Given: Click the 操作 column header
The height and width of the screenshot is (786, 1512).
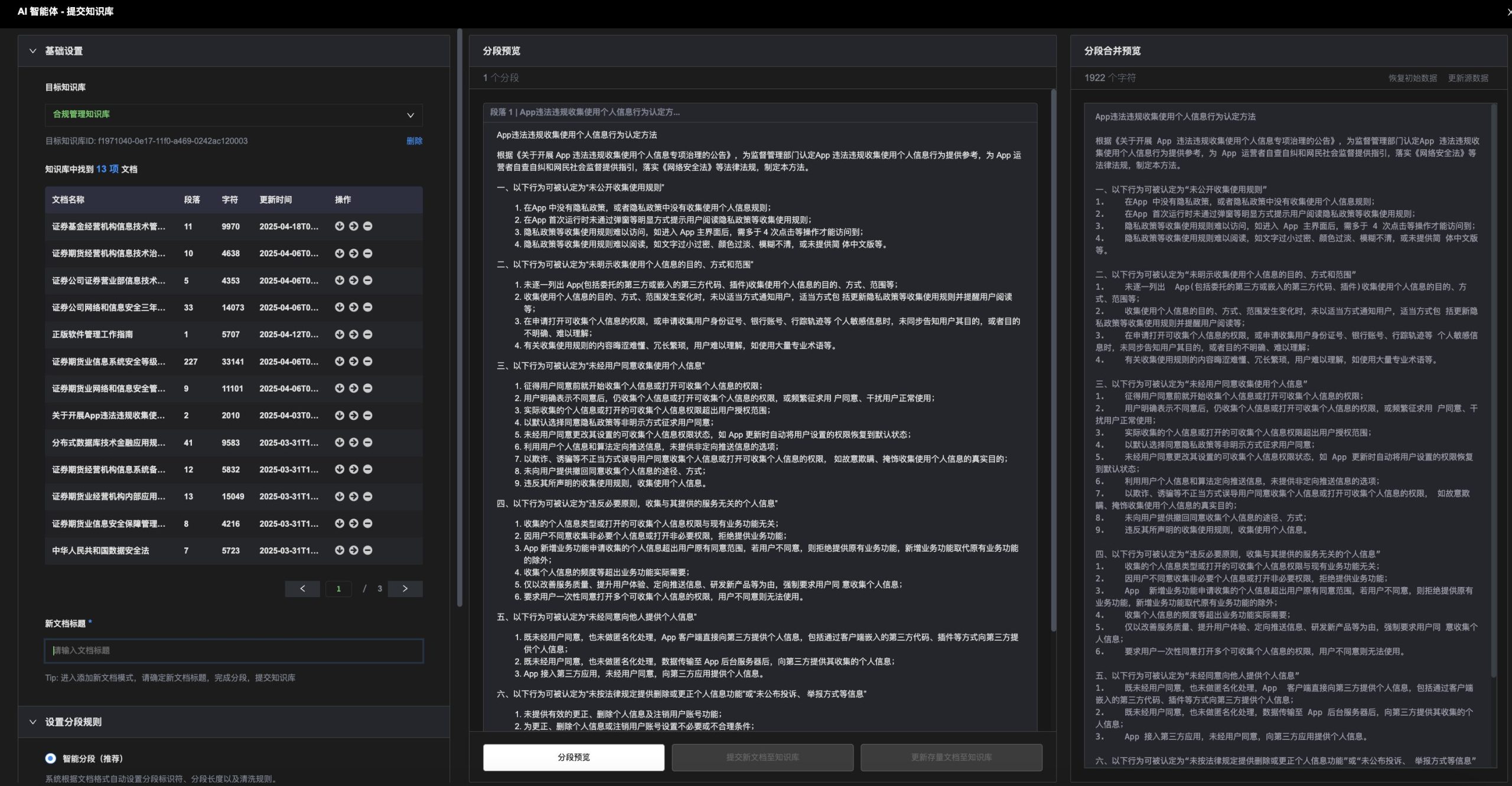Looking at the screenshot, I should [x=343, y=200].
